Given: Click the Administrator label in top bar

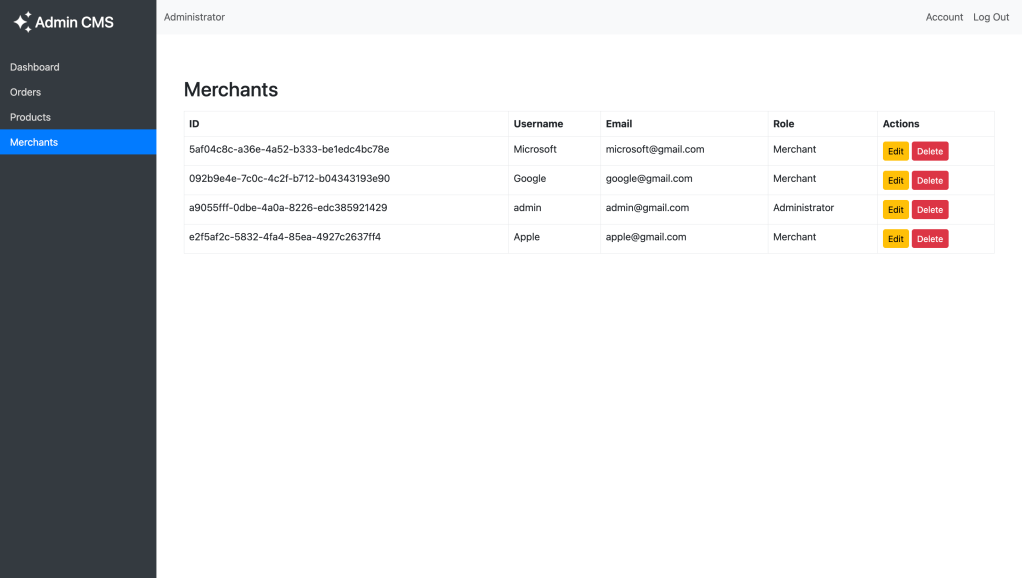Looking at the screenshot, I should point(194,17).
